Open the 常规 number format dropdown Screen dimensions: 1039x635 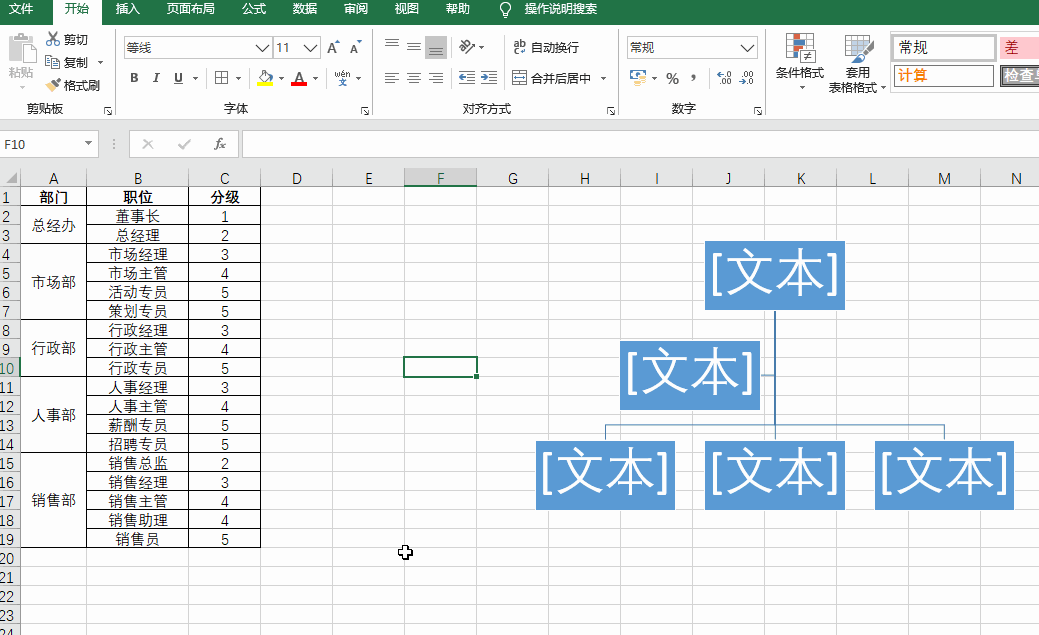746,46
